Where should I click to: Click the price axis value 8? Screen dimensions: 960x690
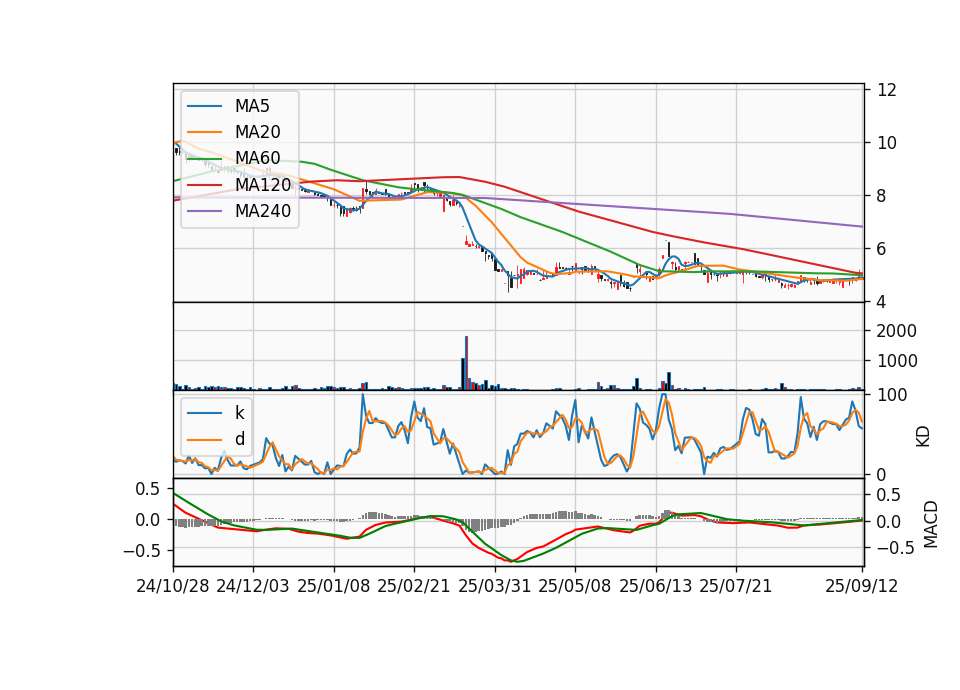881,196
